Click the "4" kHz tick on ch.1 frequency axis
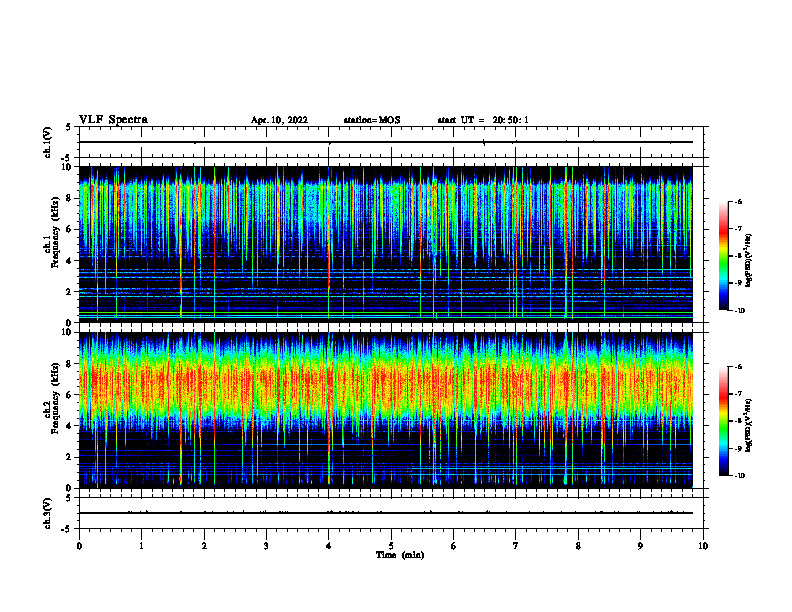This screenshot has height=612, width=792. 70,261
